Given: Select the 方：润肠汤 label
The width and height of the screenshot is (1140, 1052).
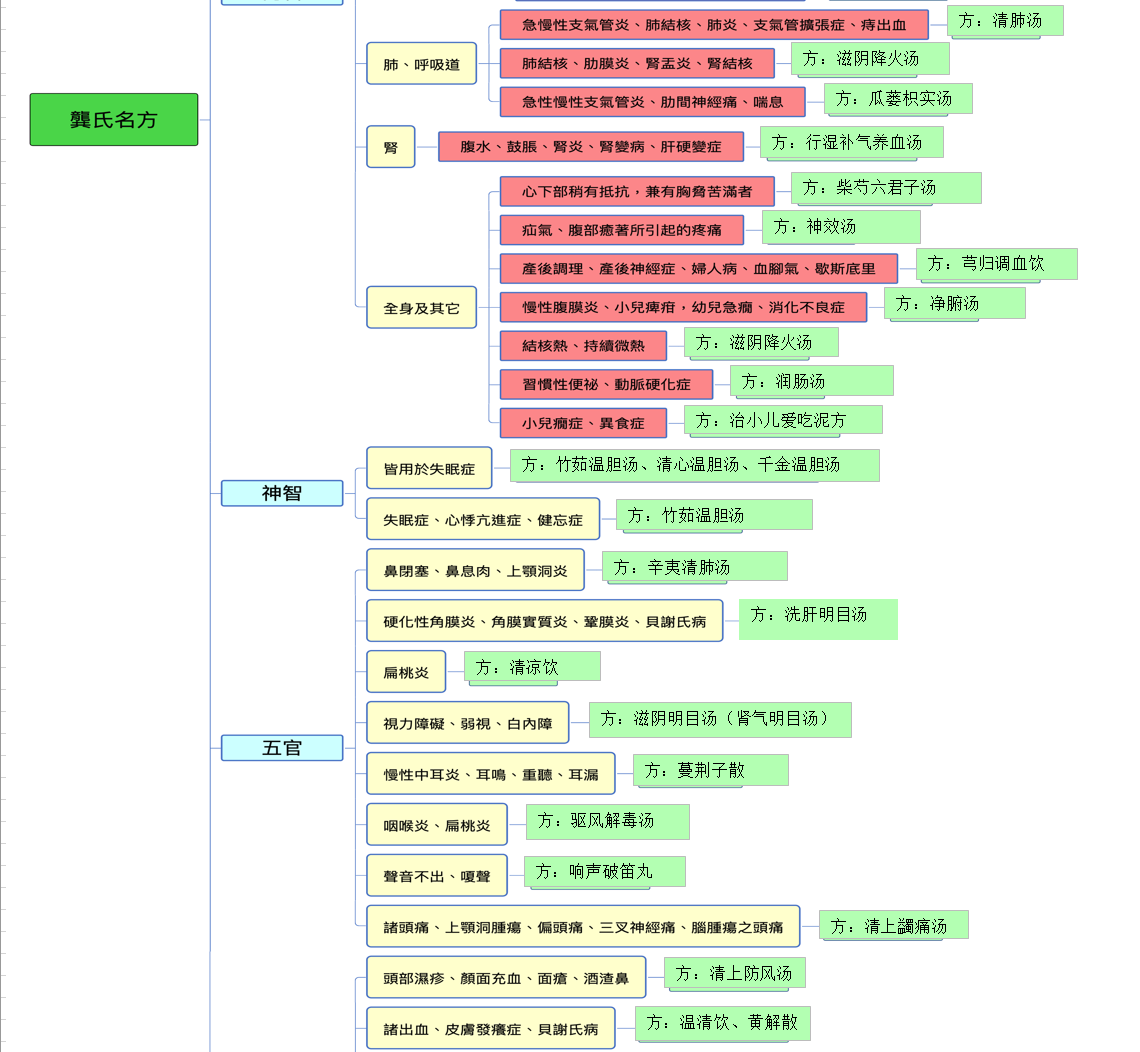Looking at the screenshot, I should tap(811, 381).
